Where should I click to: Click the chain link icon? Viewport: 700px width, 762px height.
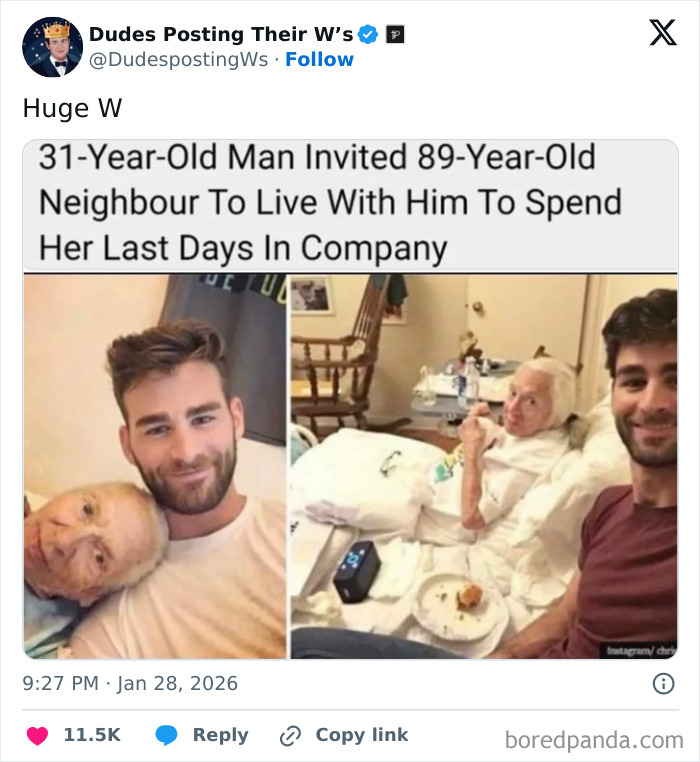[291, 736]
